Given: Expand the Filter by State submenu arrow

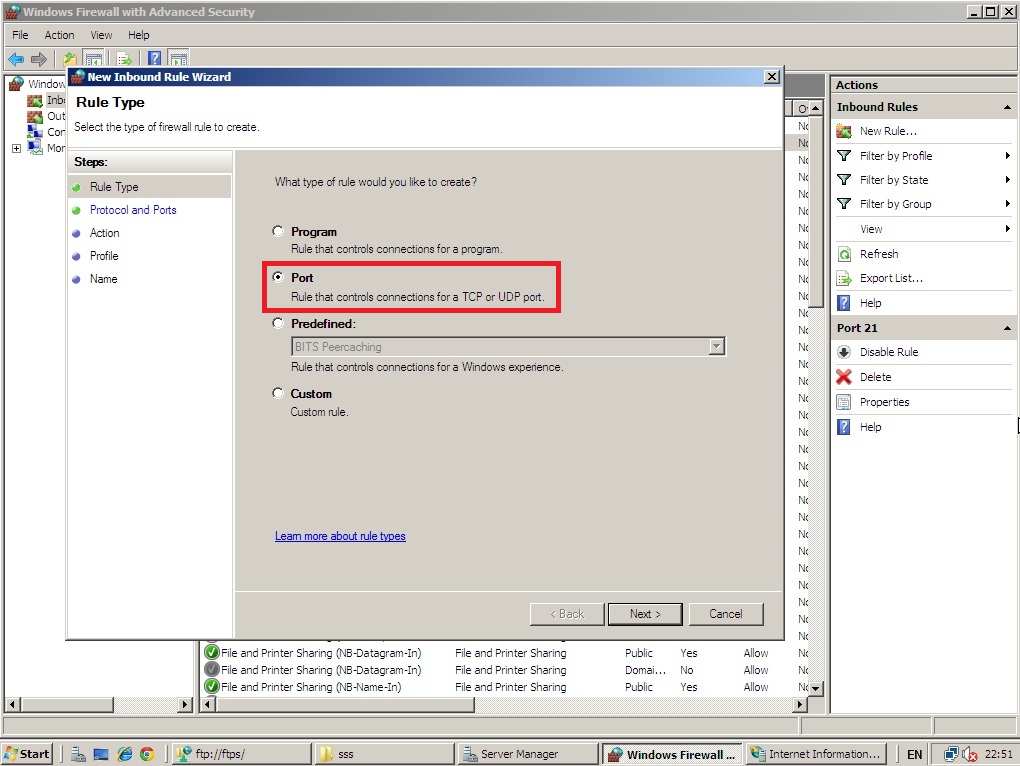Looking at the screenshot, I should [x=1007, y=179].
